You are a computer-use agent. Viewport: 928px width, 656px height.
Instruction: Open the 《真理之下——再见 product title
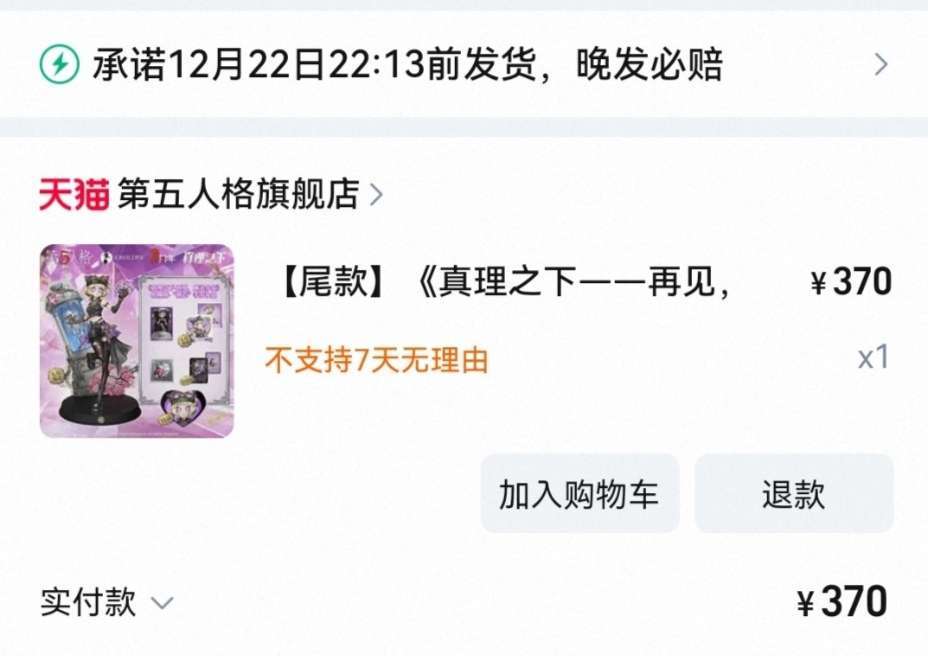(x=573, y=281)
